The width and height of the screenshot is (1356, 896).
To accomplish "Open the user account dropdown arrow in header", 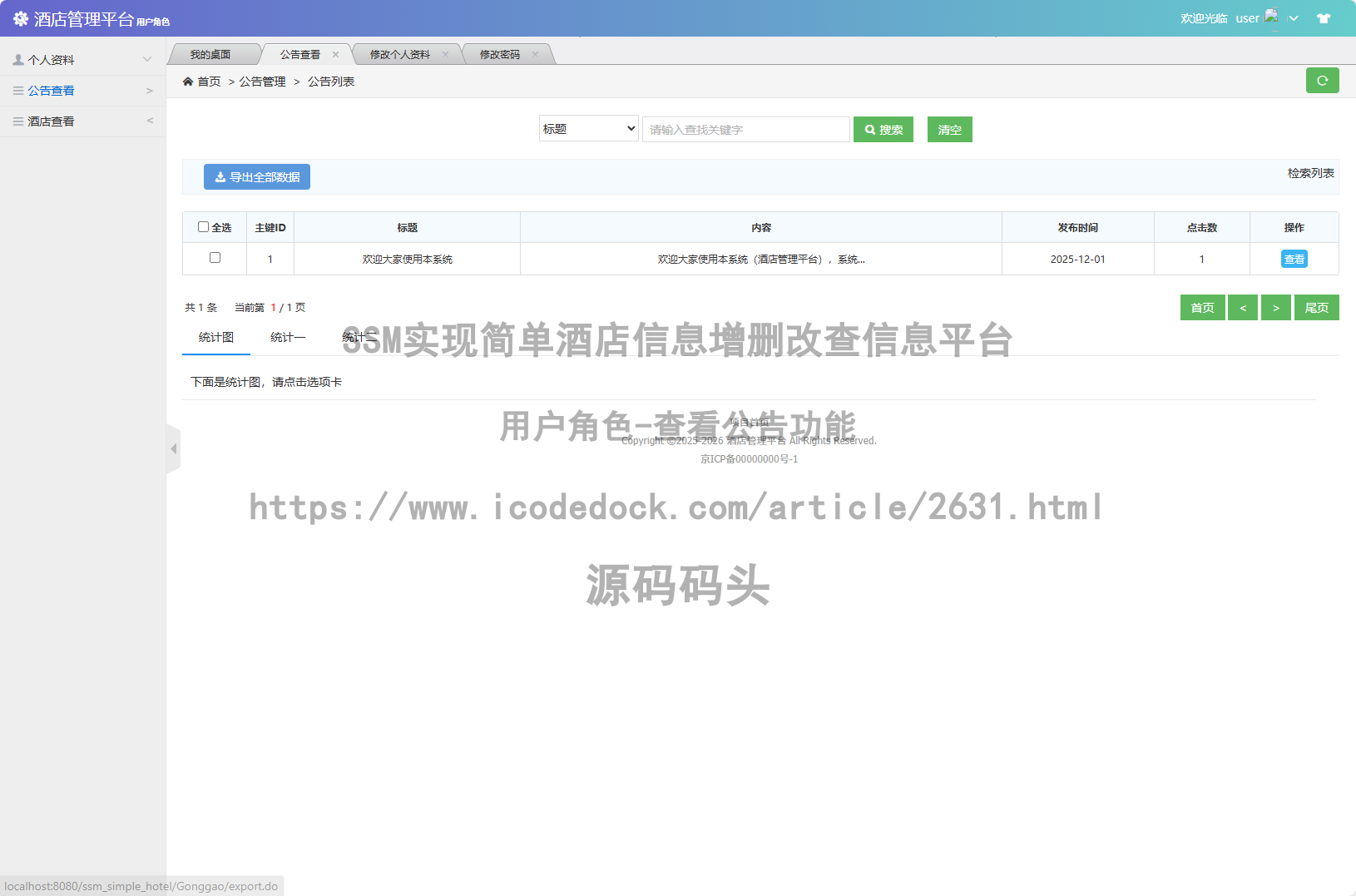I will 1292,17.
